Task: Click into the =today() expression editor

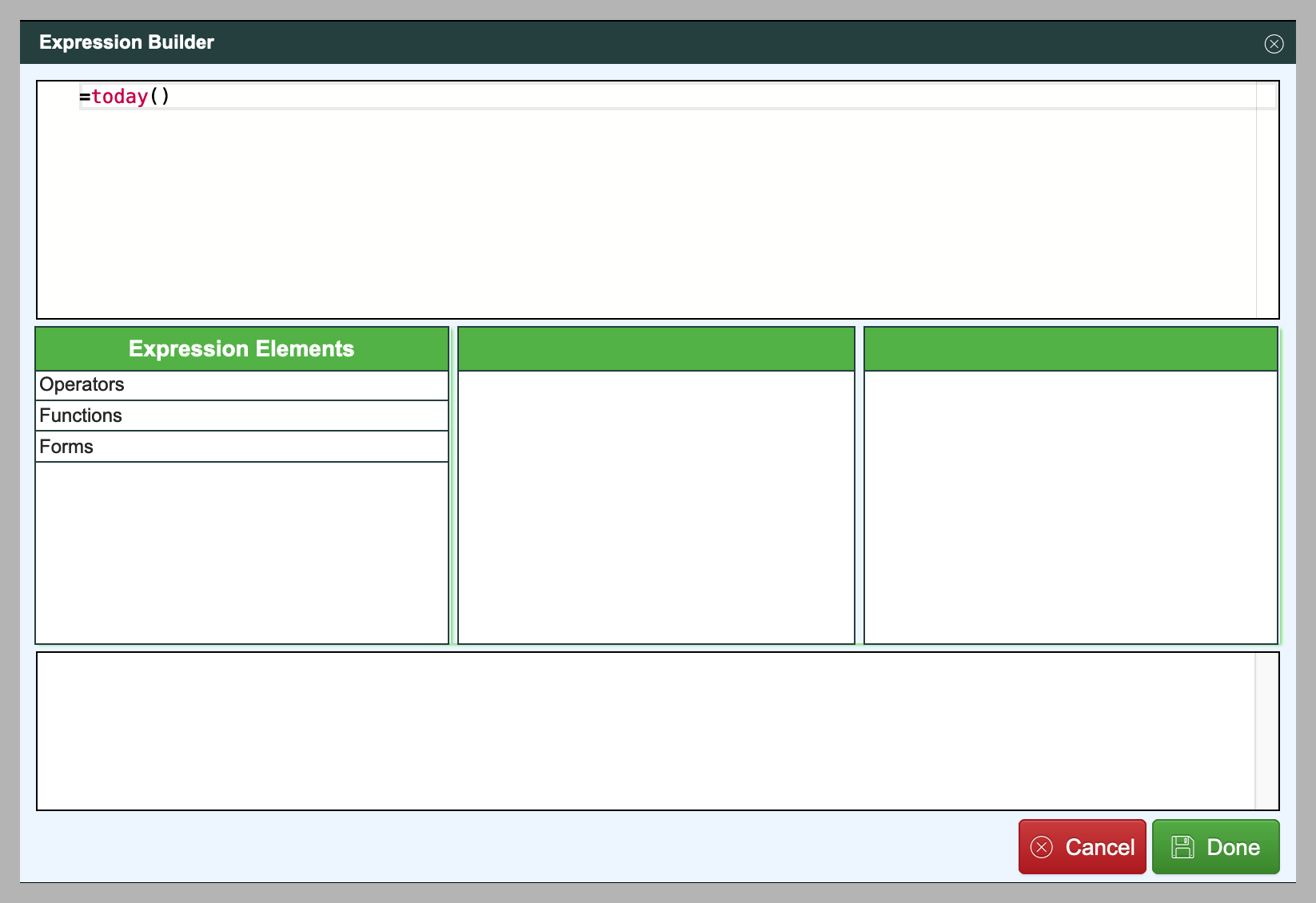Action: coord(657,200)
